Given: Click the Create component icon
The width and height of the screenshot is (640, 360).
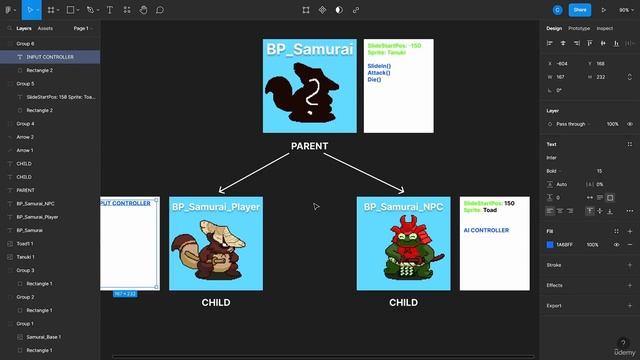Looking at the screenshot, I should [322, 10].
